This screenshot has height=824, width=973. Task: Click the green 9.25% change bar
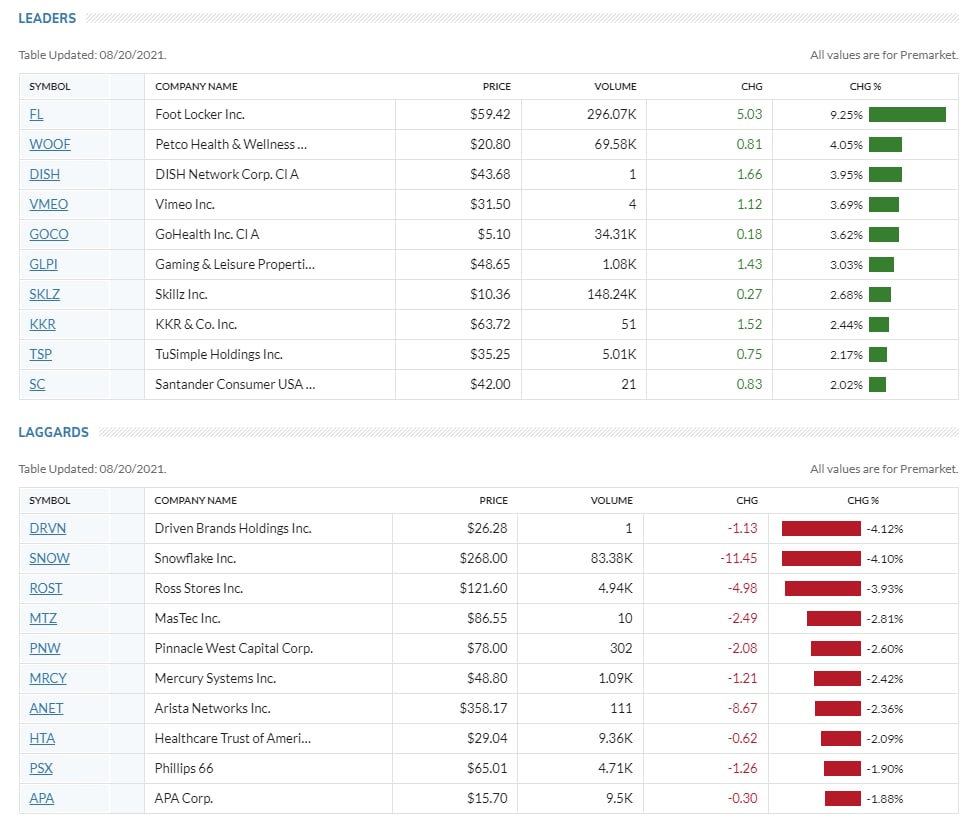click(907, 115)
